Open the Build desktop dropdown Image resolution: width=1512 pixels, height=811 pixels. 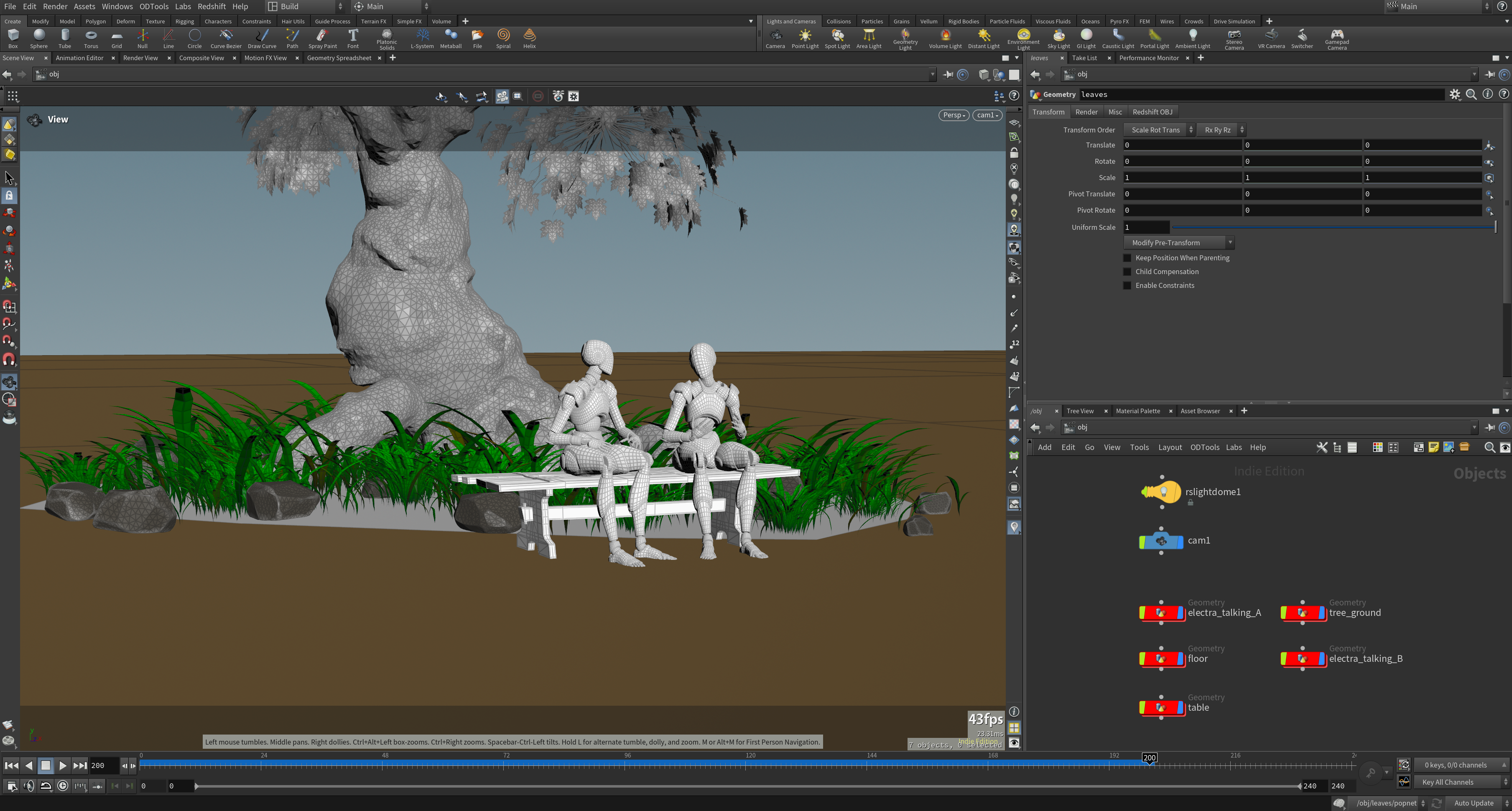pyautogui.click(x=305, y=6)
